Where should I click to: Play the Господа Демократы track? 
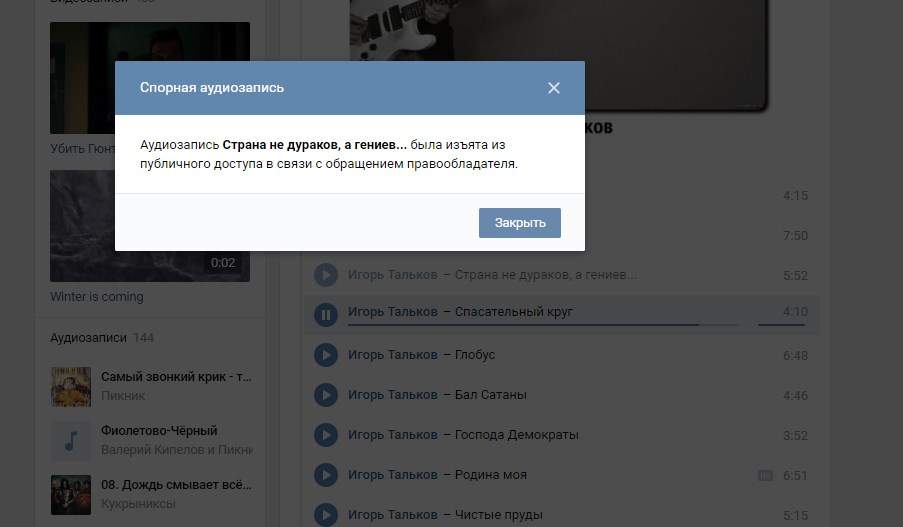326,435
